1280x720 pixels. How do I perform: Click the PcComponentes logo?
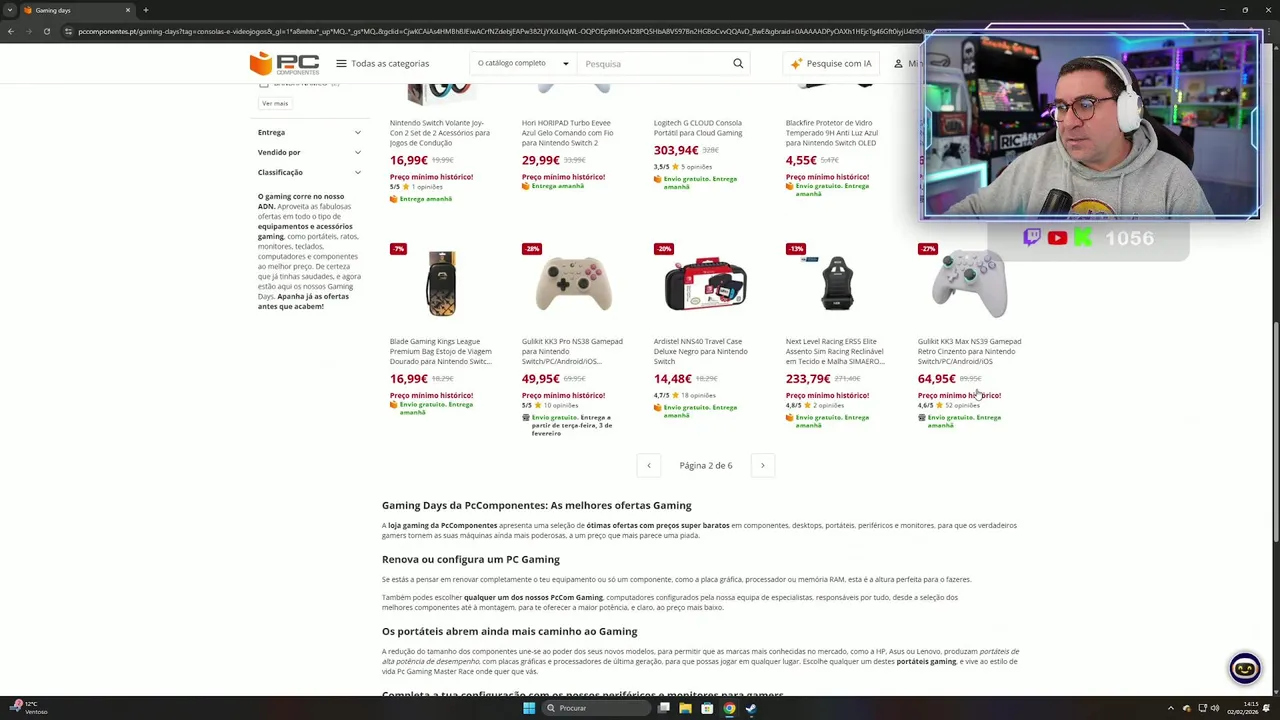pyautogui.click(x=285, y=64)
